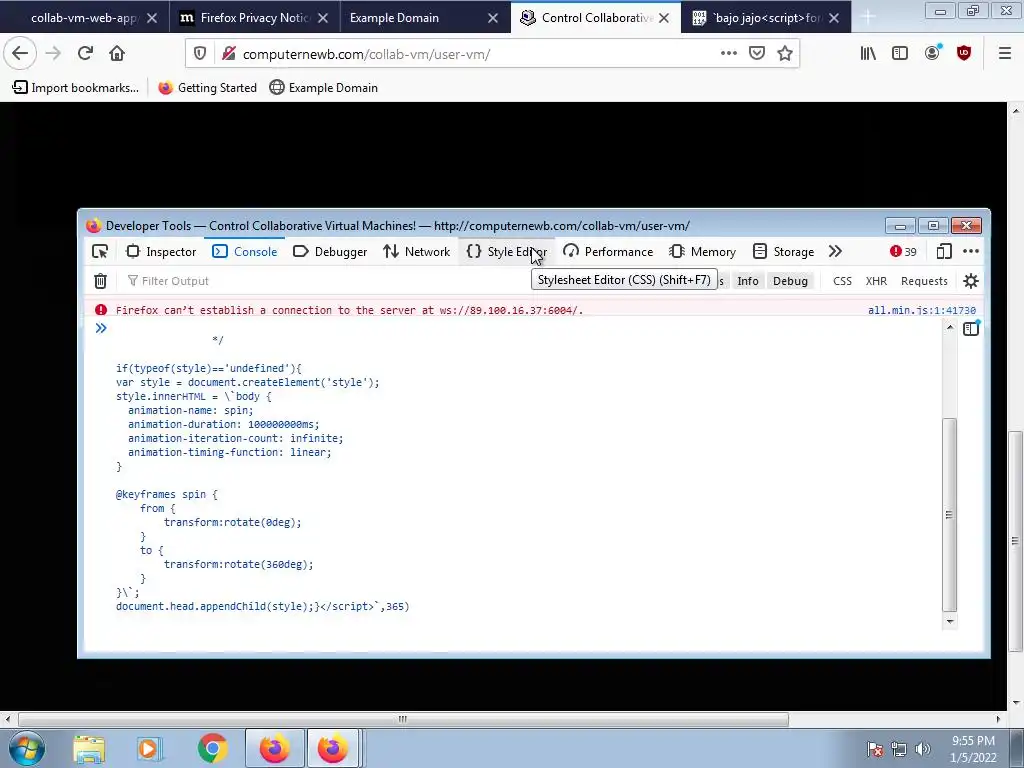Image resolution: width=1024 pixels, height=768 pixels.
Task: Click the horizontal page scrollbar thumb
Action: (x=403, y=720)
